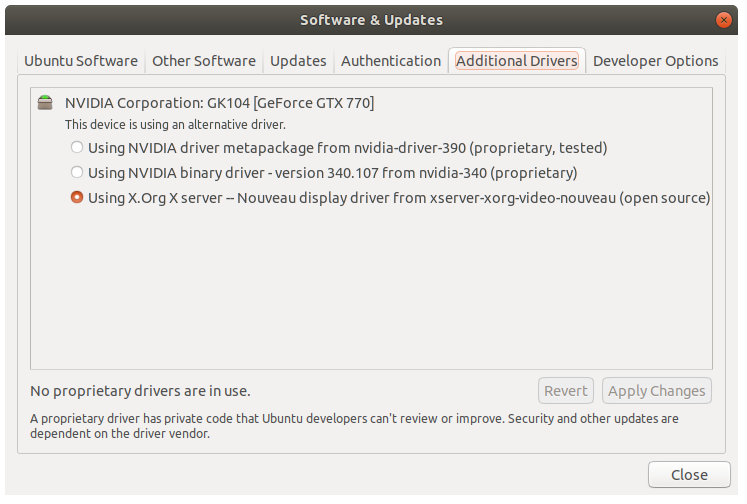
Task: Click the Close button at the bottom
Action: tap(689, 474)
